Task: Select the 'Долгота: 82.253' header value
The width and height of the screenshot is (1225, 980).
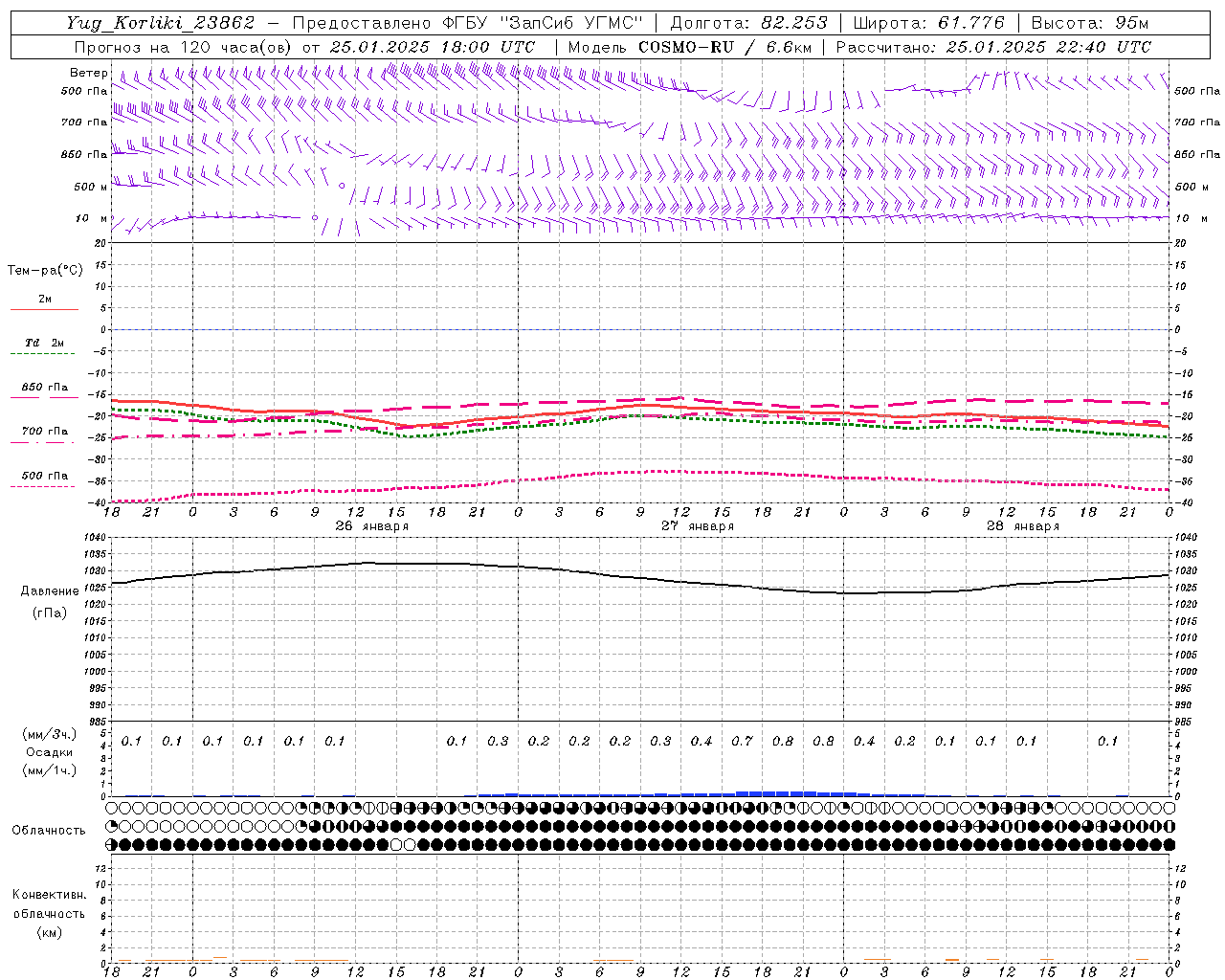Action: pyautogui.click(x=748, y=23)
